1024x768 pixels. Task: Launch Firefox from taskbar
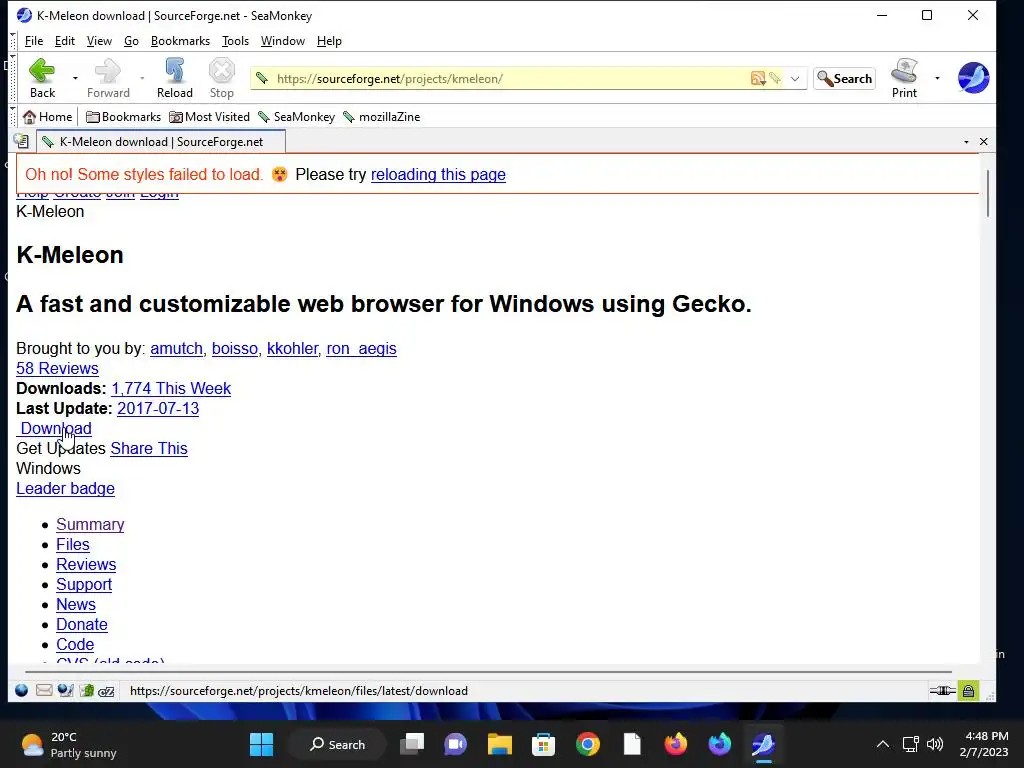(676, 744)
